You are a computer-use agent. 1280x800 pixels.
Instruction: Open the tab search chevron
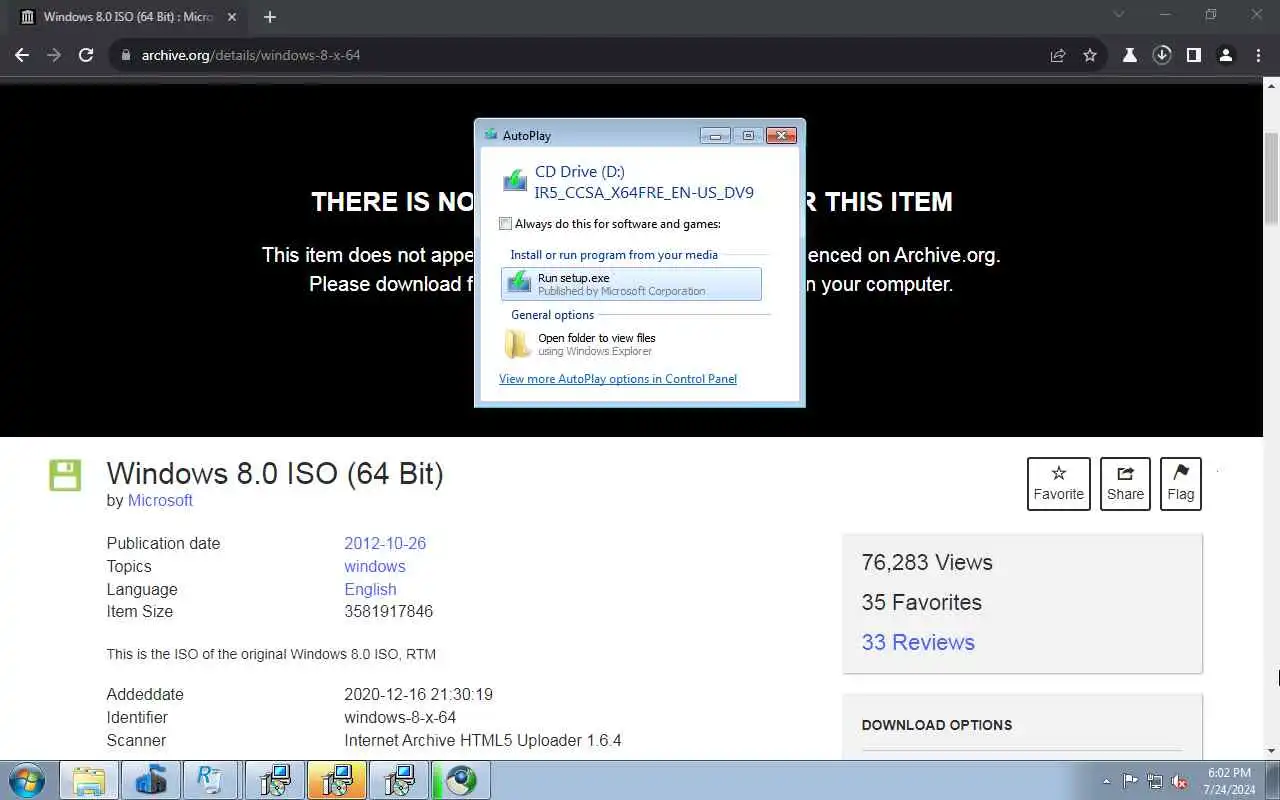[1119, 15]
